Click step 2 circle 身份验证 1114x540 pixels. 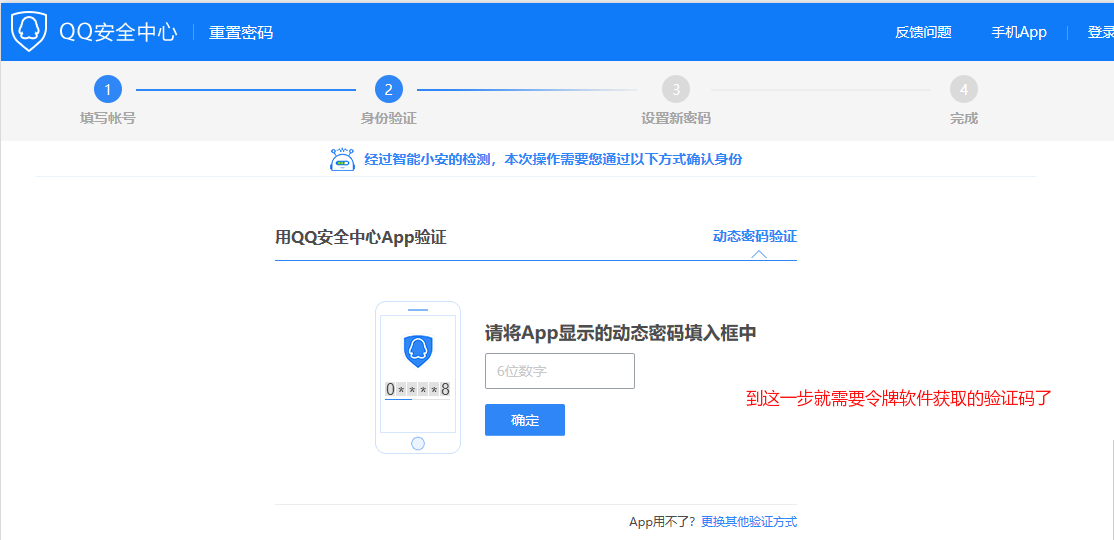click(389, 90)
